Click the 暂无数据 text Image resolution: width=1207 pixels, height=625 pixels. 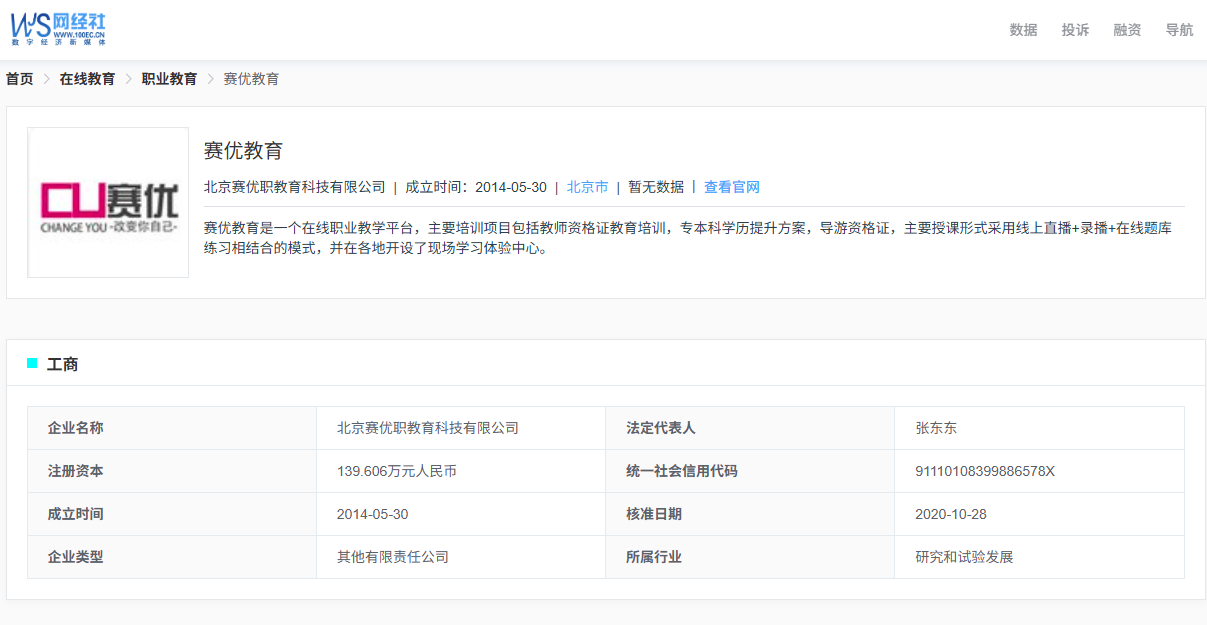pyautogui.click(x=656, y=187)
